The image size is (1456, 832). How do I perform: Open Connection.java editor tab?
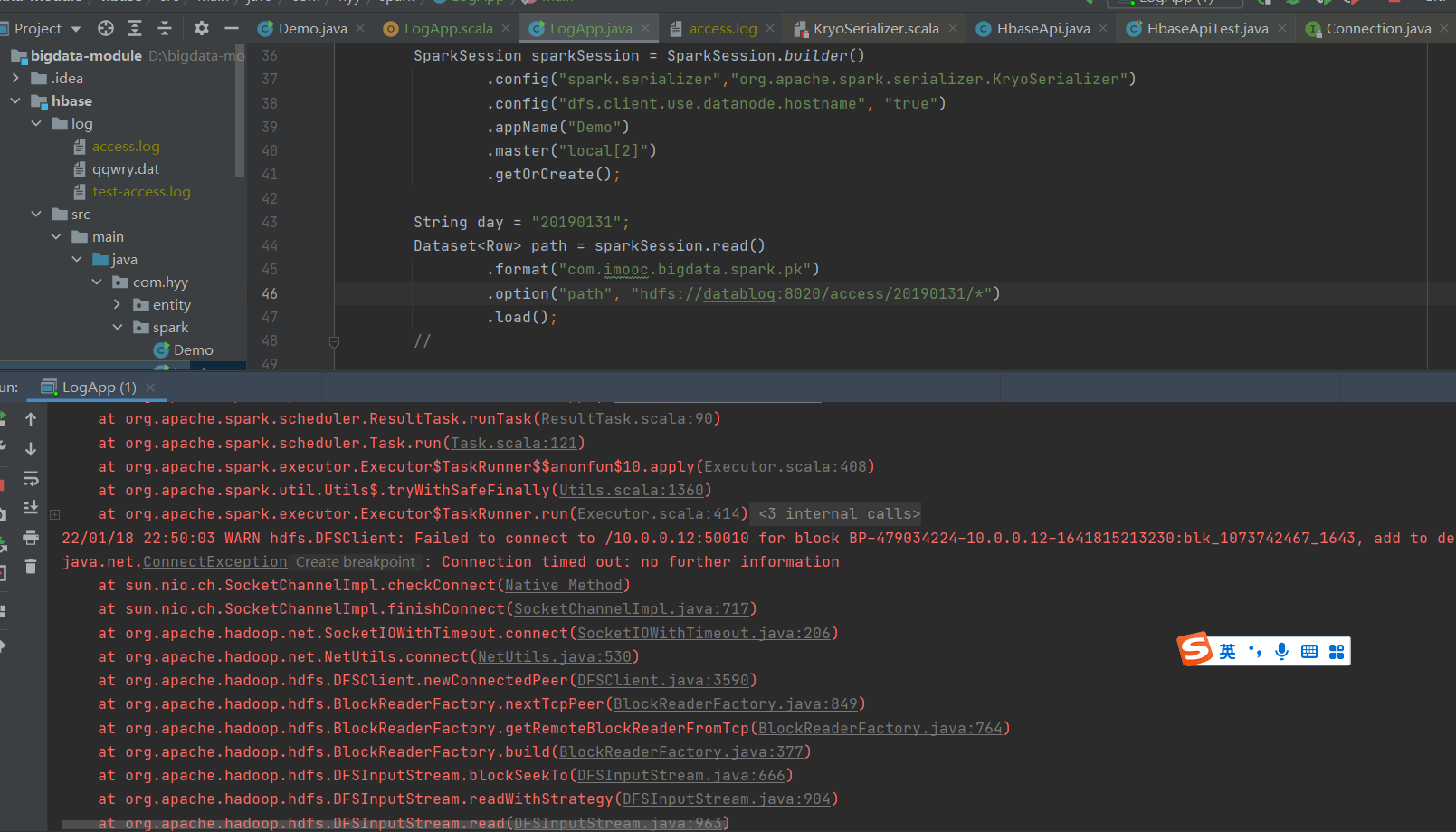click(x=1378, y=28)
